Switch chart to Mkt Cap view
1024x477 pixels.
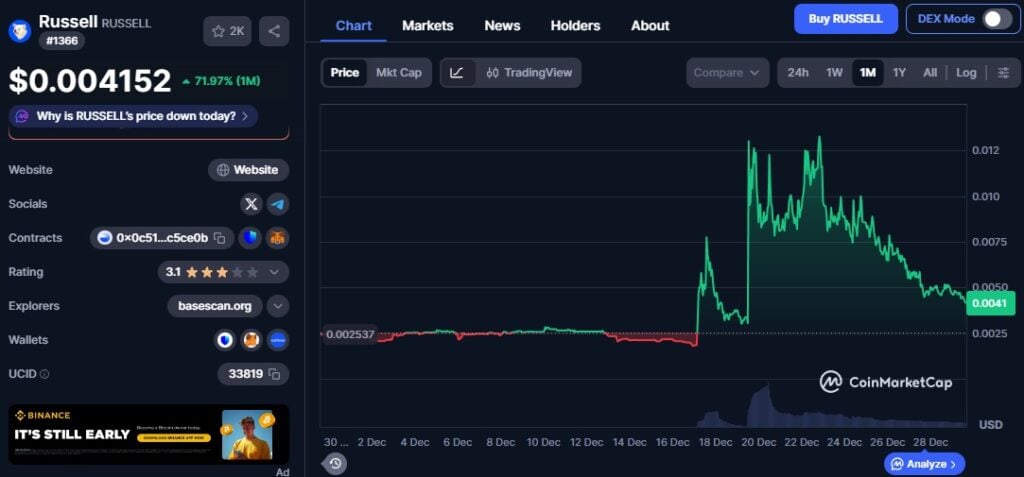pos(398,73)
